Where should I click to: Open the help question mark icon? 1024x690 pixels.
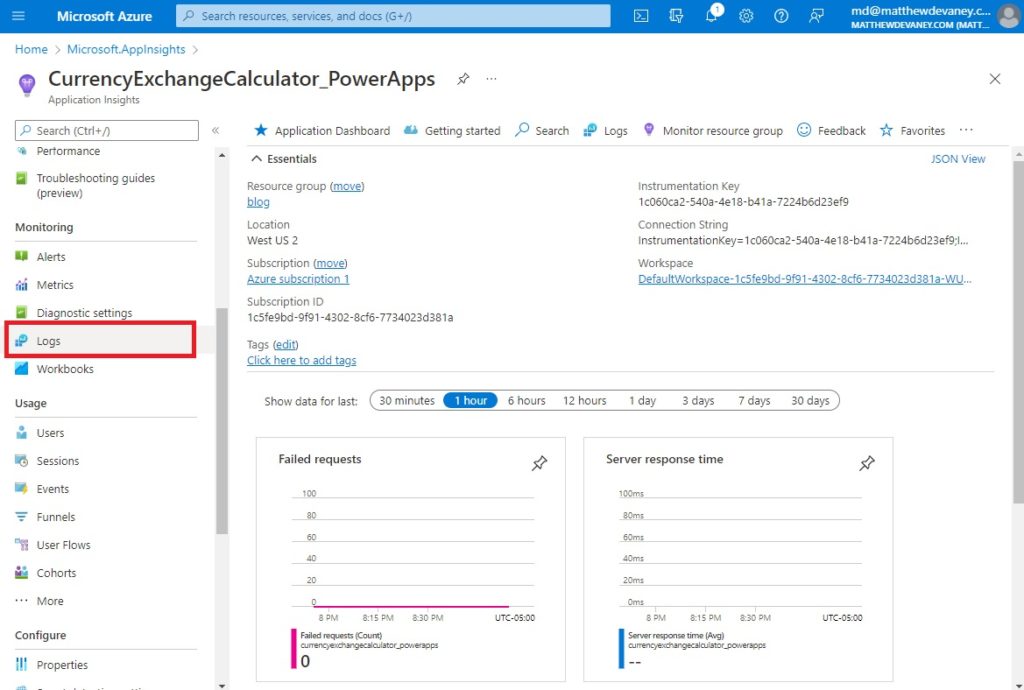781,16
